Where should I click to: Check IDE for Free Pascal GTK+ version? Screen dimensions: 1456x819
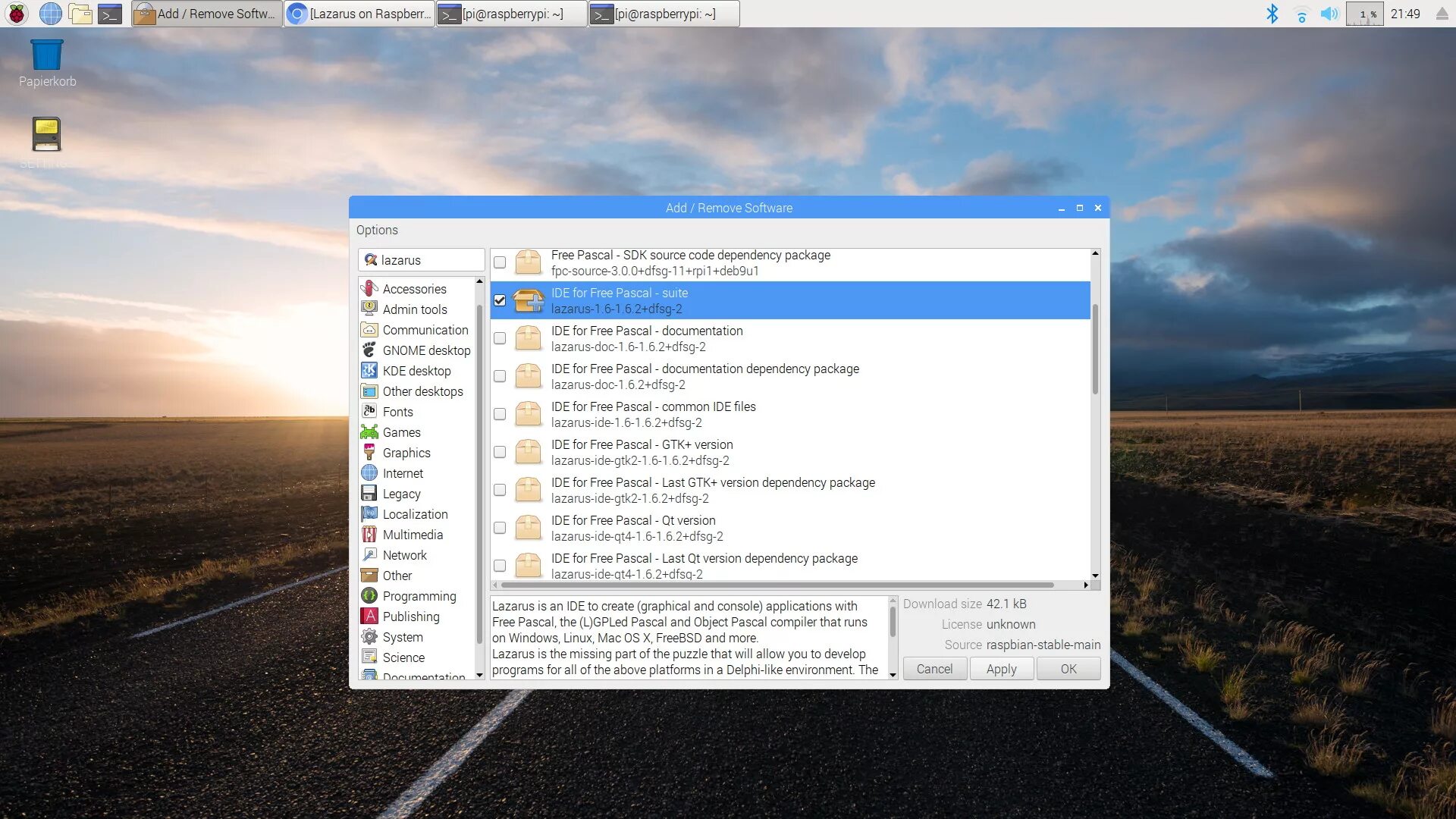(498, 452)
